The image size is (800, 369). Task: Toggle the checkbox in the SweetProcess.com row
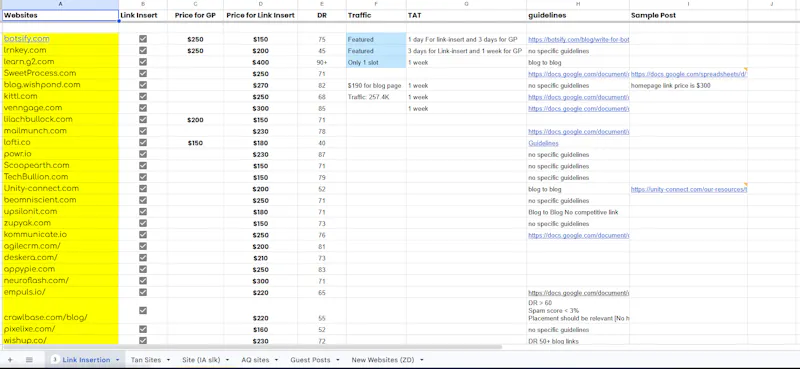[143, 73]
